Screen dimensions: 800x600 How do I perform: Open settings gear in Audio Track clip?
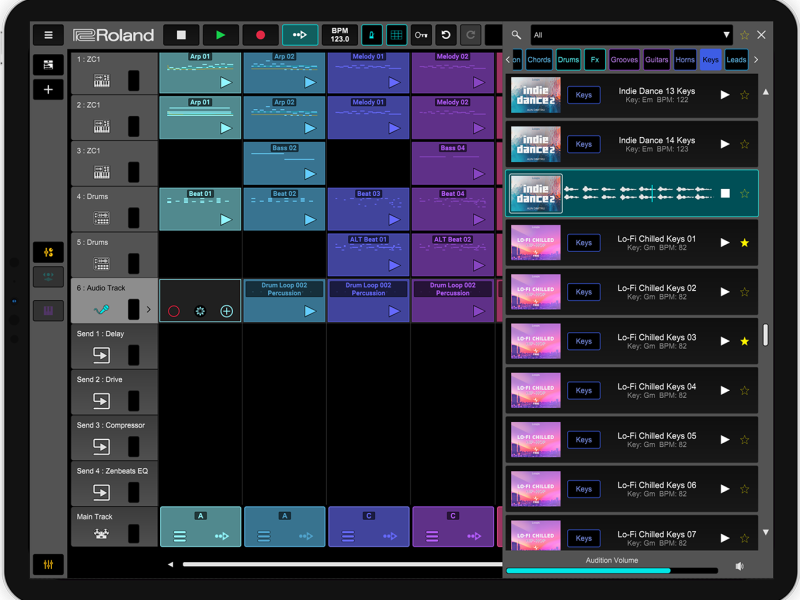click(x=200, y=311)
